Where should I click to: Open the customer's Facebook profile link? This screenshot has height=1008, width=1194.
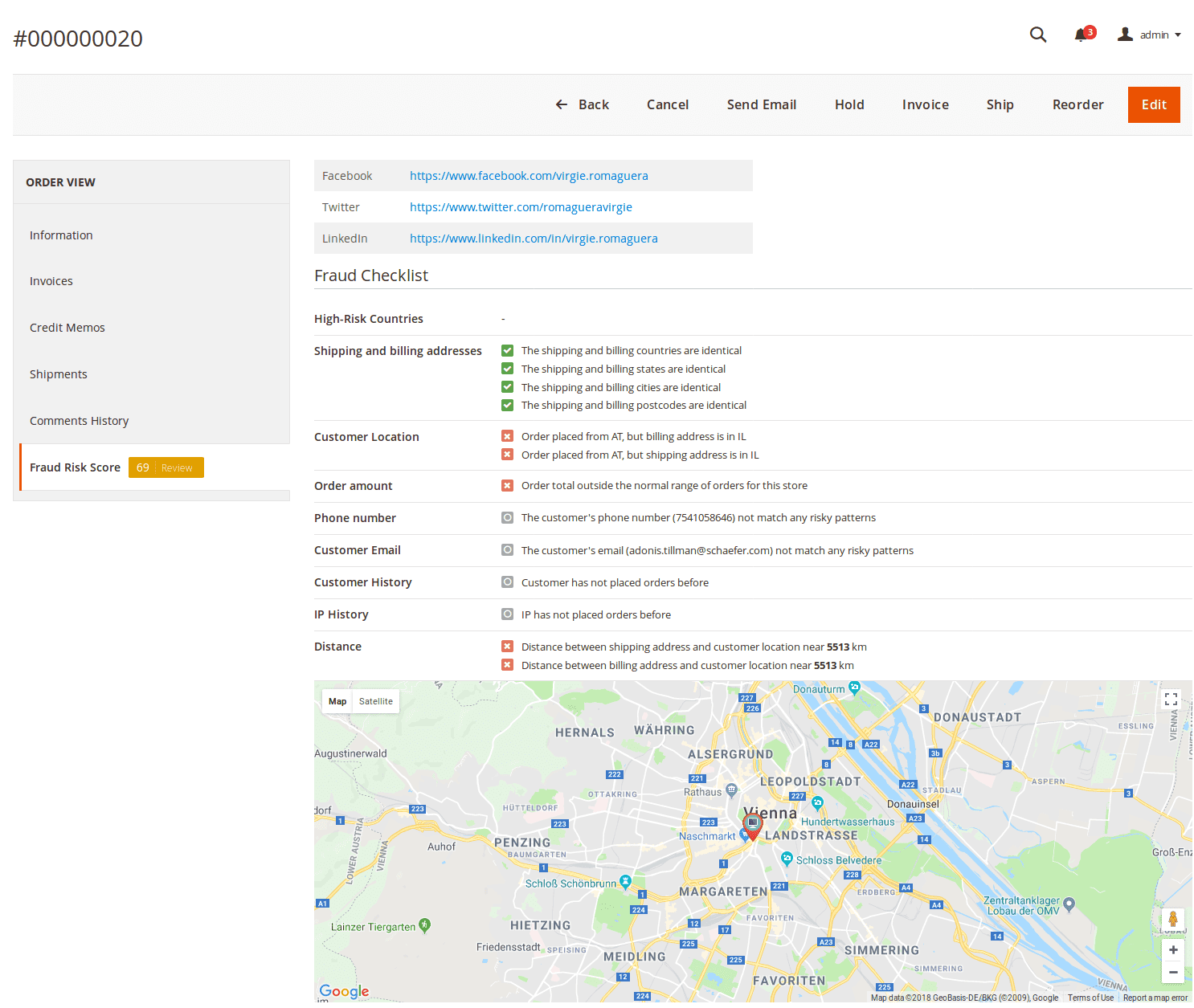pyautogui.click(x=528, y=176)
